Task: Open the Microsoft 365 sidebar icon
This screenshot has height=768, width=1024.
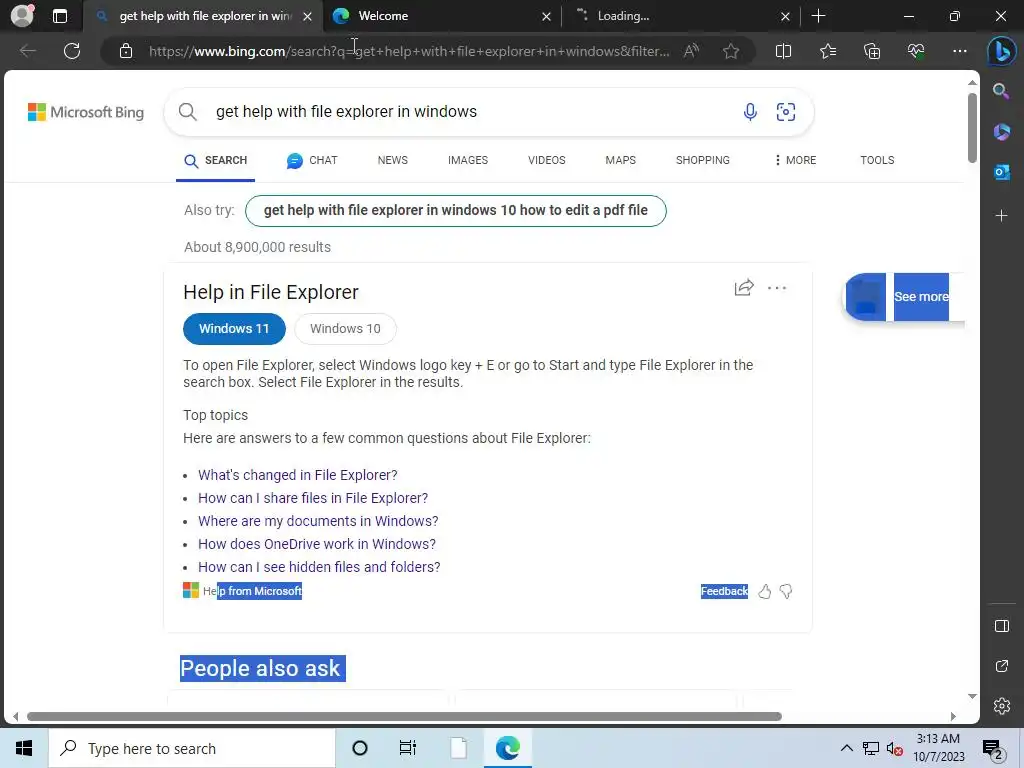Action: pyautogui.click(x=1001, y=132)
